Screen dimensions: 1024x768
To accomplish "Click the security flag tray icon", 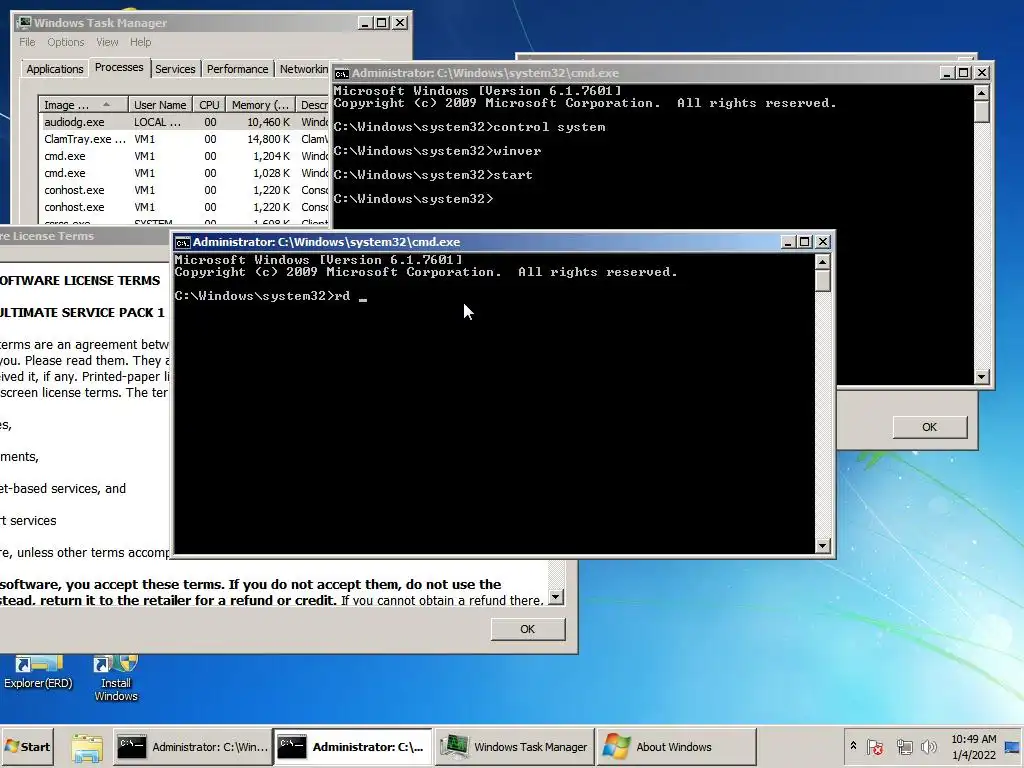I will click(875, 746).
